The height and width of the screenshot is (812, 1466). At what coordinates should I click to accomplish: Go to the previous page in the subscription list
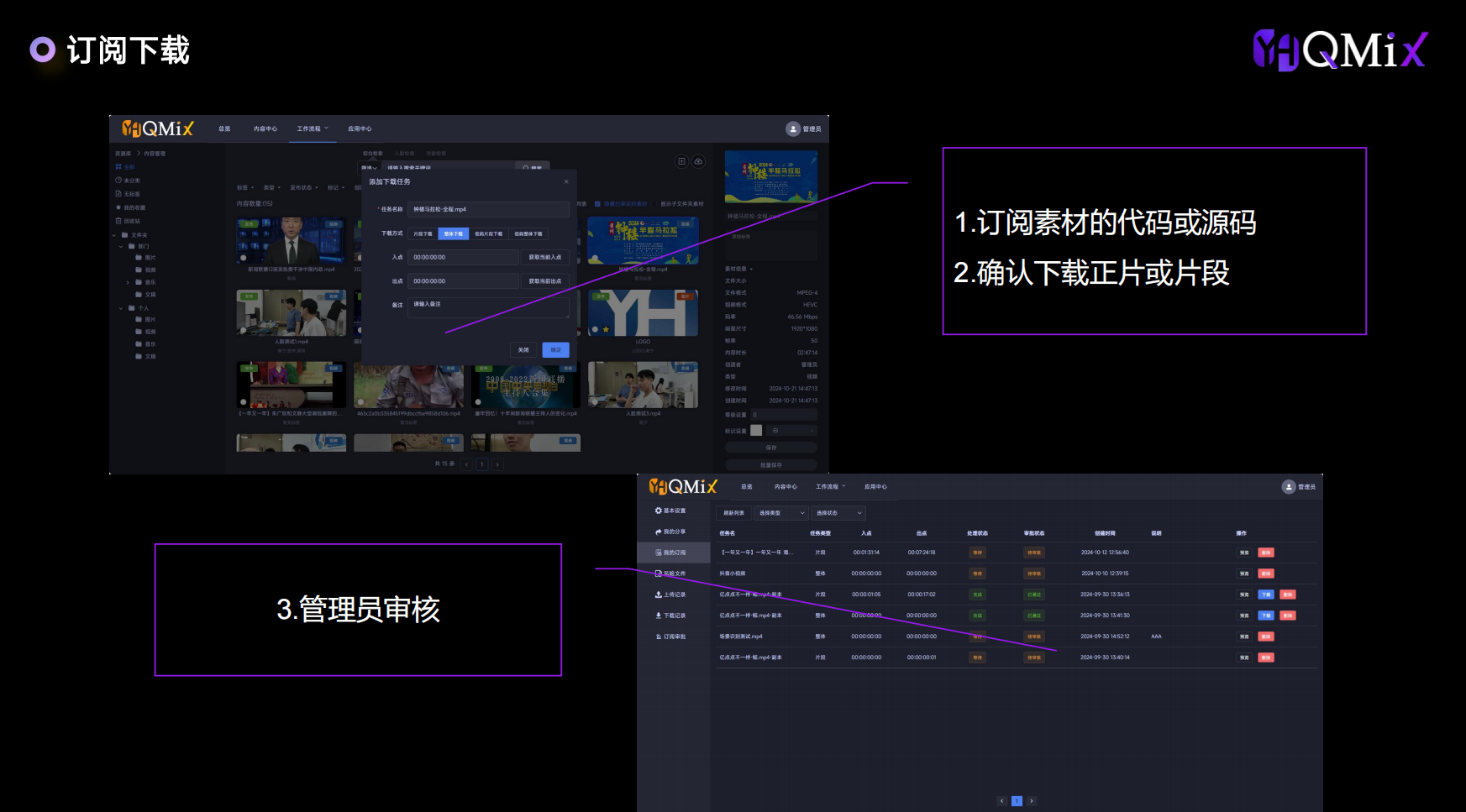[x=1001, y=801]
